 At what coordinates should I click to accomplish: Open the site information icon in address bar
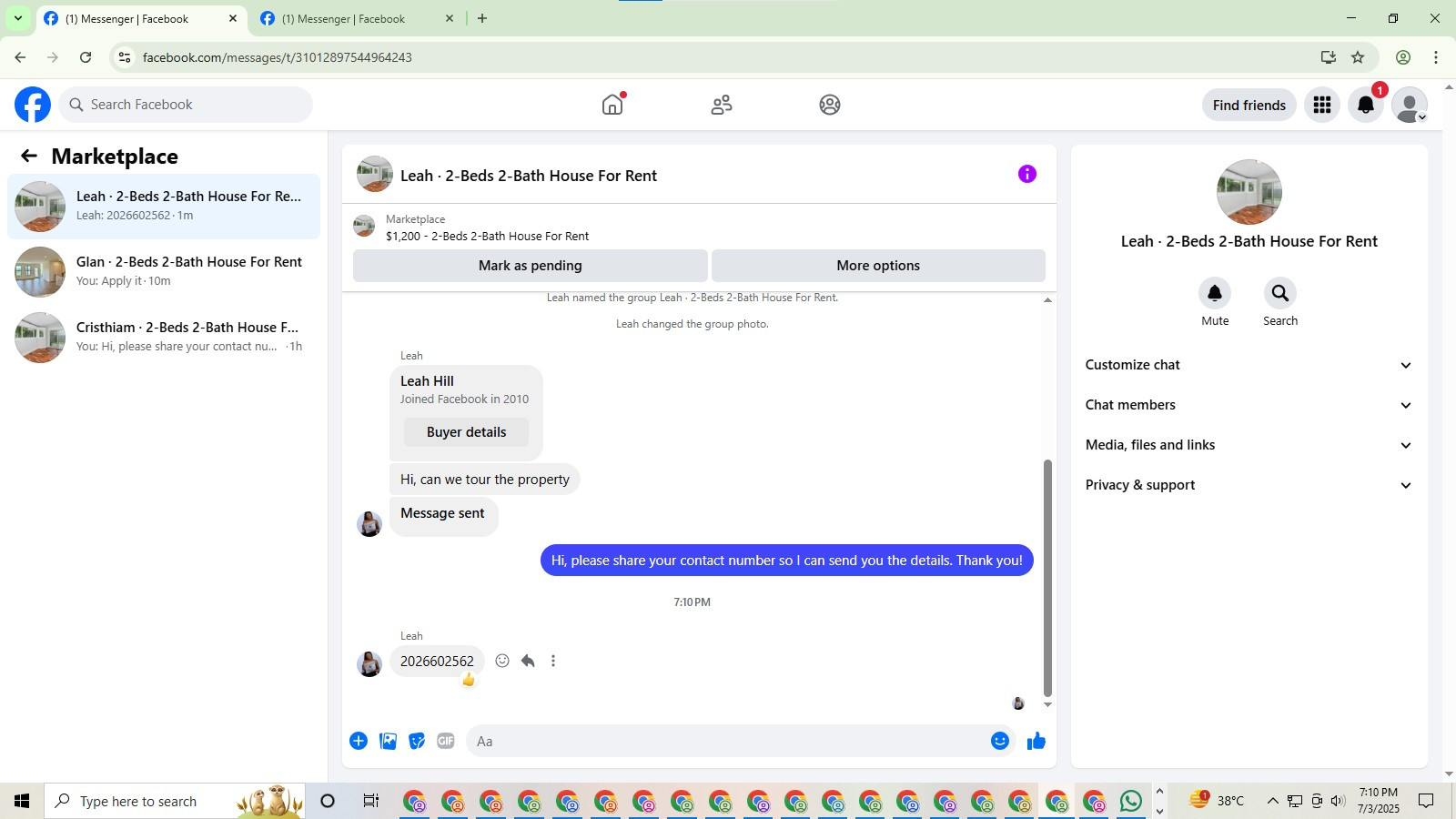[125, 57]
